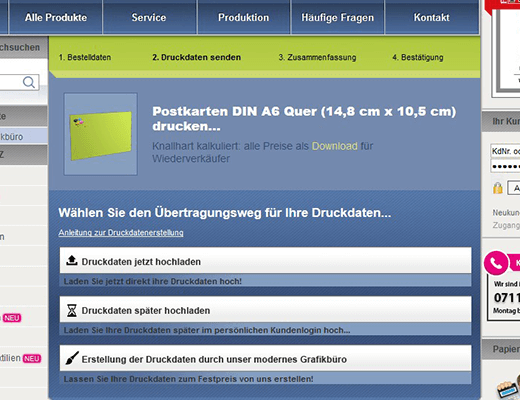The height and width of the screenshot is (400, 520).
Task: Open the Alle Produkte menu
Action: coord(56,17)
